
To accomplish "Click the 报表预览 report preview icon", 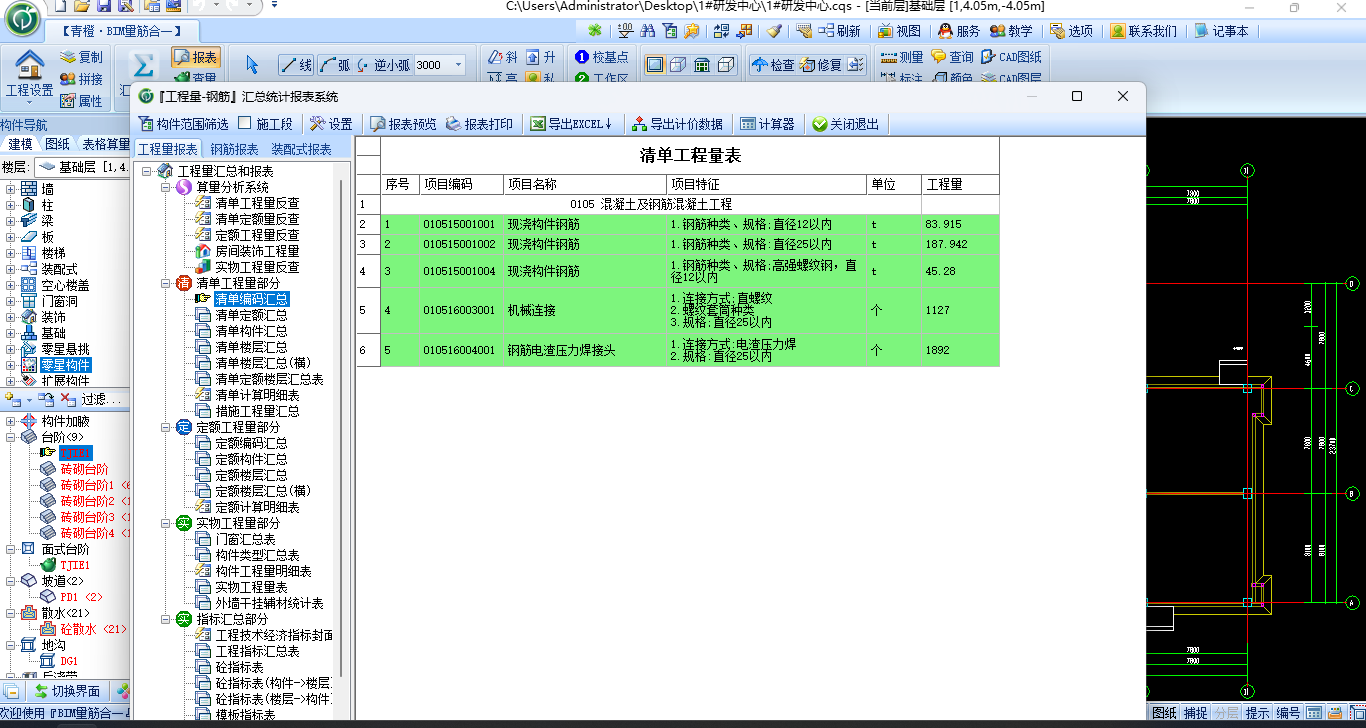I will coord(378,124).
